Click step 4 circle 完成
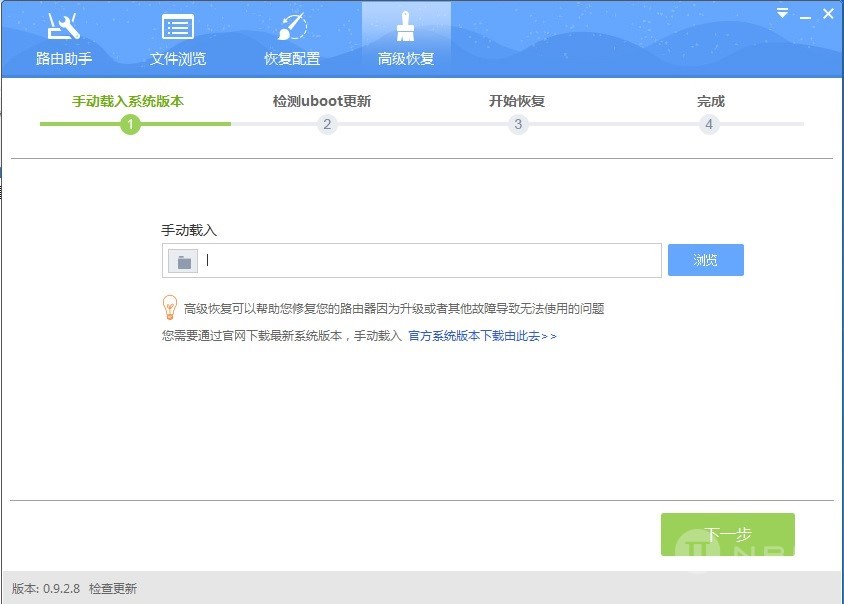Image resolution: width=844 pixels, height=604 pixels. [709, 124]
